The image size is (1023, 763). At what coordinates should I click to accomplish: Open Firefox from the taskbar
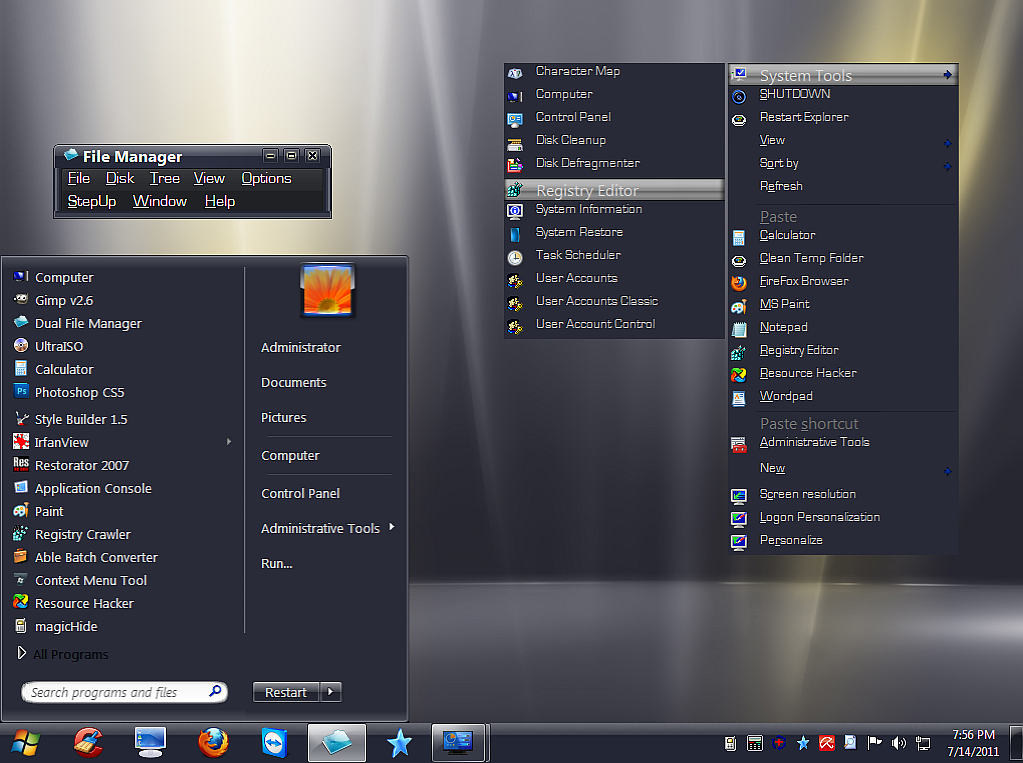pyautogui.click(x=212, y=743)
